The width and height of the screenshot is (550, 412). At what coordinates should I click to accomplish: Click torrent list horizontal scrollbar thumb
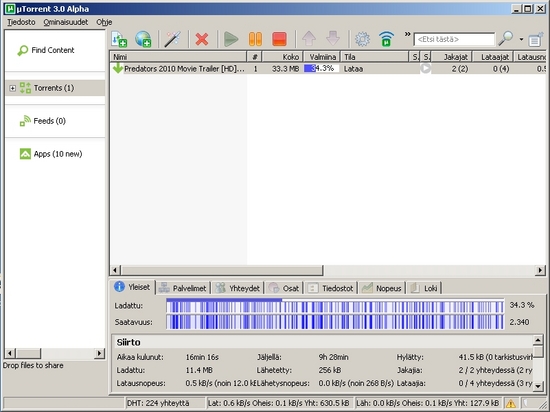(221, 270)
